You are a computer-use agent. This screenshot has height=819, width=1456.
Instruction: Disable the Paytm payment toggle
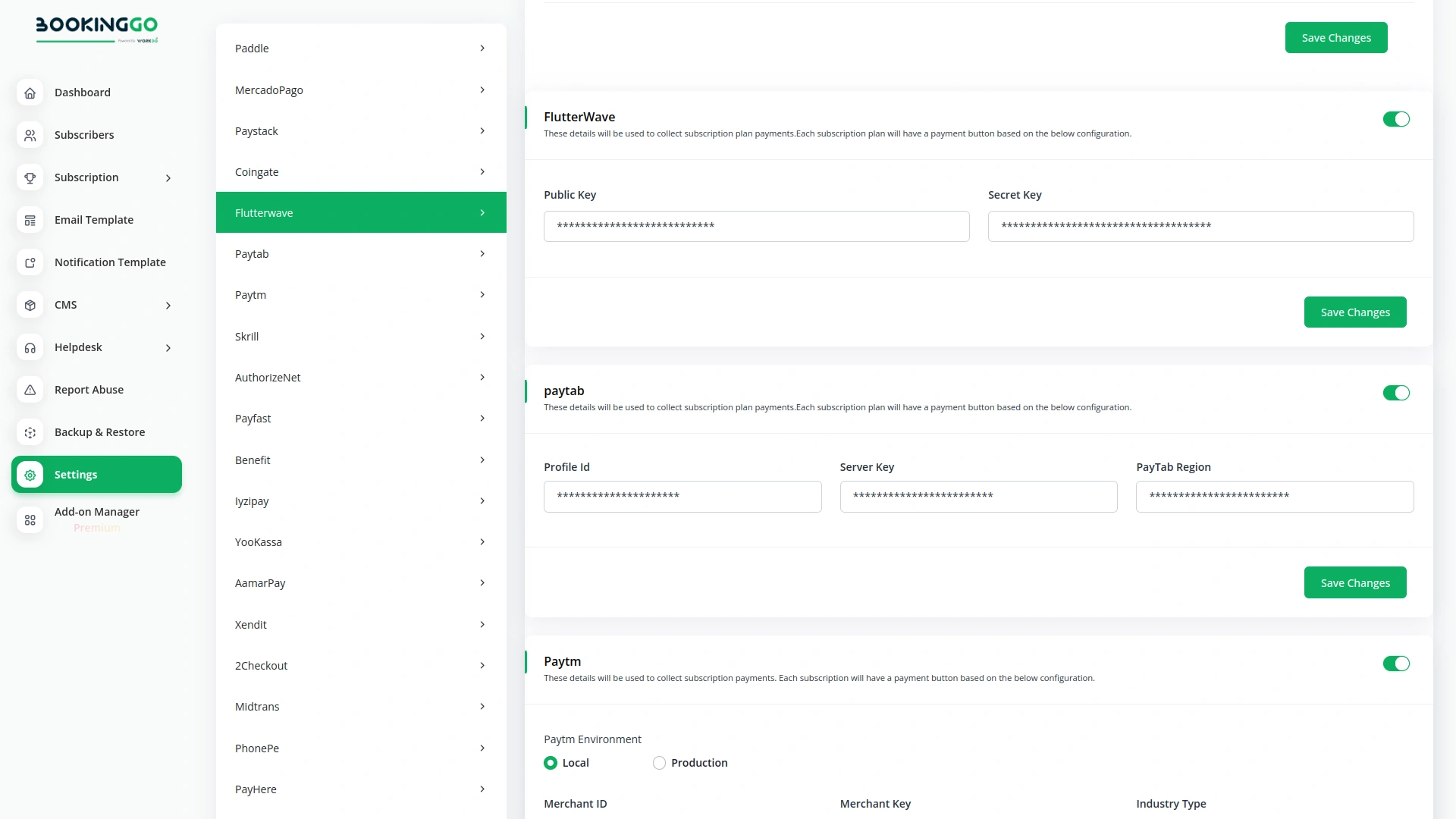[1396, 664]
